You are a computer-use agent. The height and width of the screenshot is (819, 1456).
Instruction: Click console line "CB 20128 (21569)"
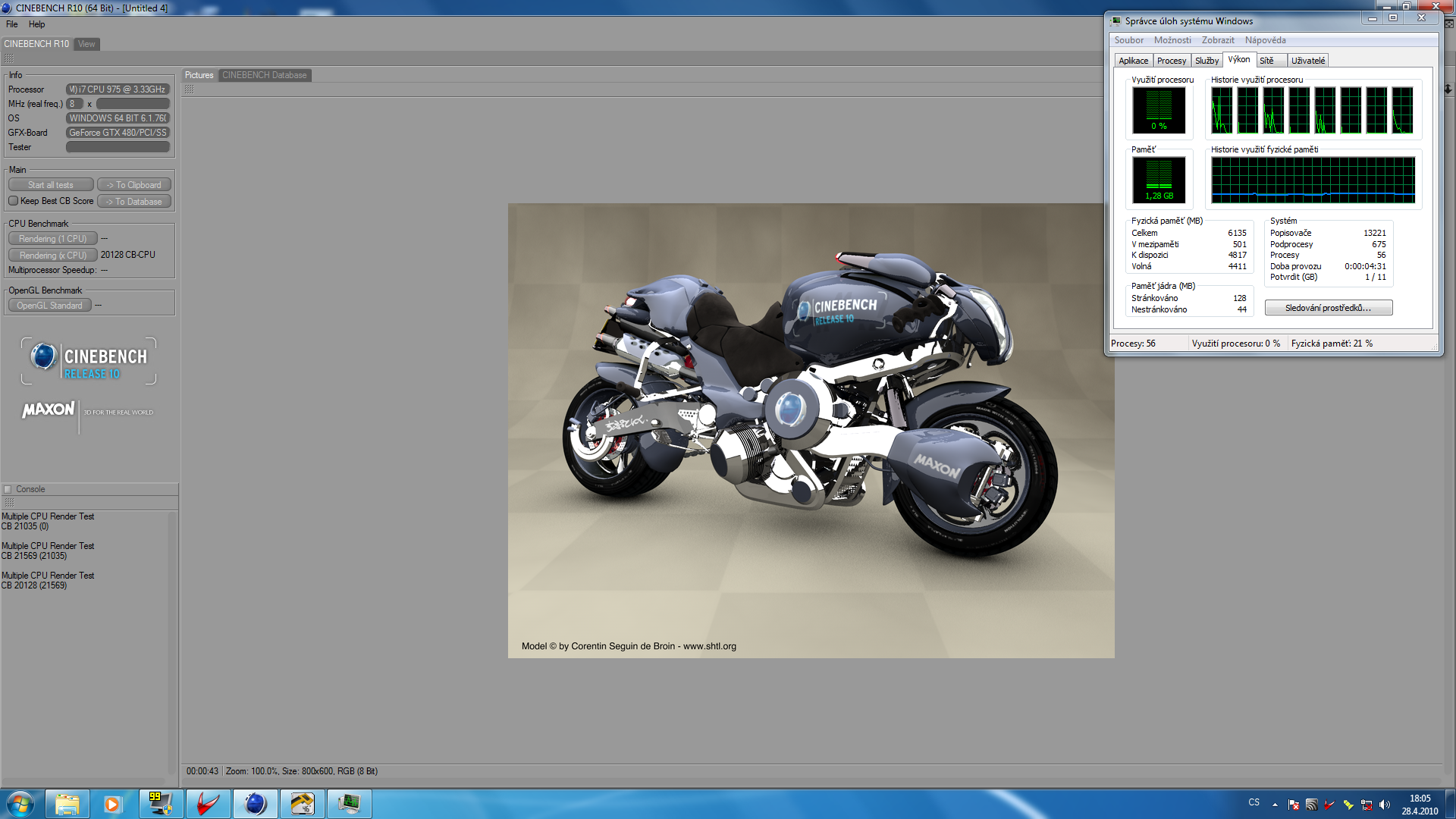coord(34,585)
